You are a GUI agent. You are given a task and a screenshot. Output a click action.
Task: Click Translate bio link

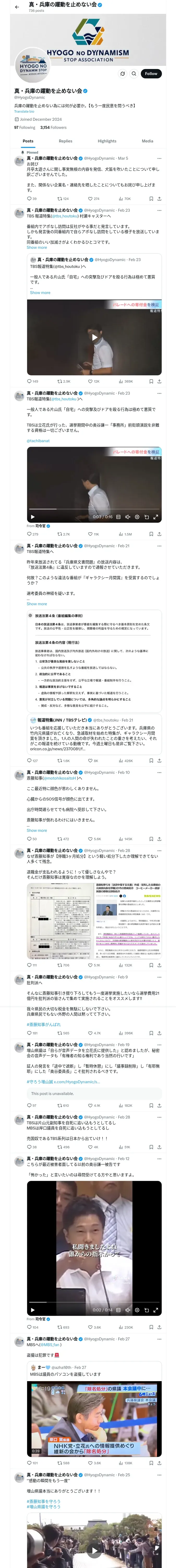coord(24,111)
